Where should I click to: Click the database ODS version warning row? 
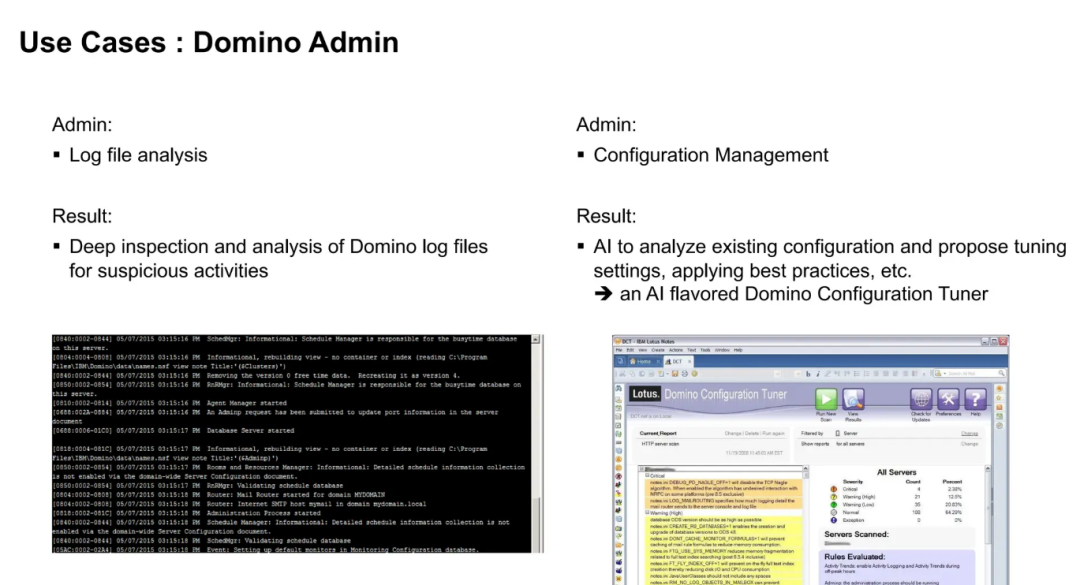pos(724,520)
